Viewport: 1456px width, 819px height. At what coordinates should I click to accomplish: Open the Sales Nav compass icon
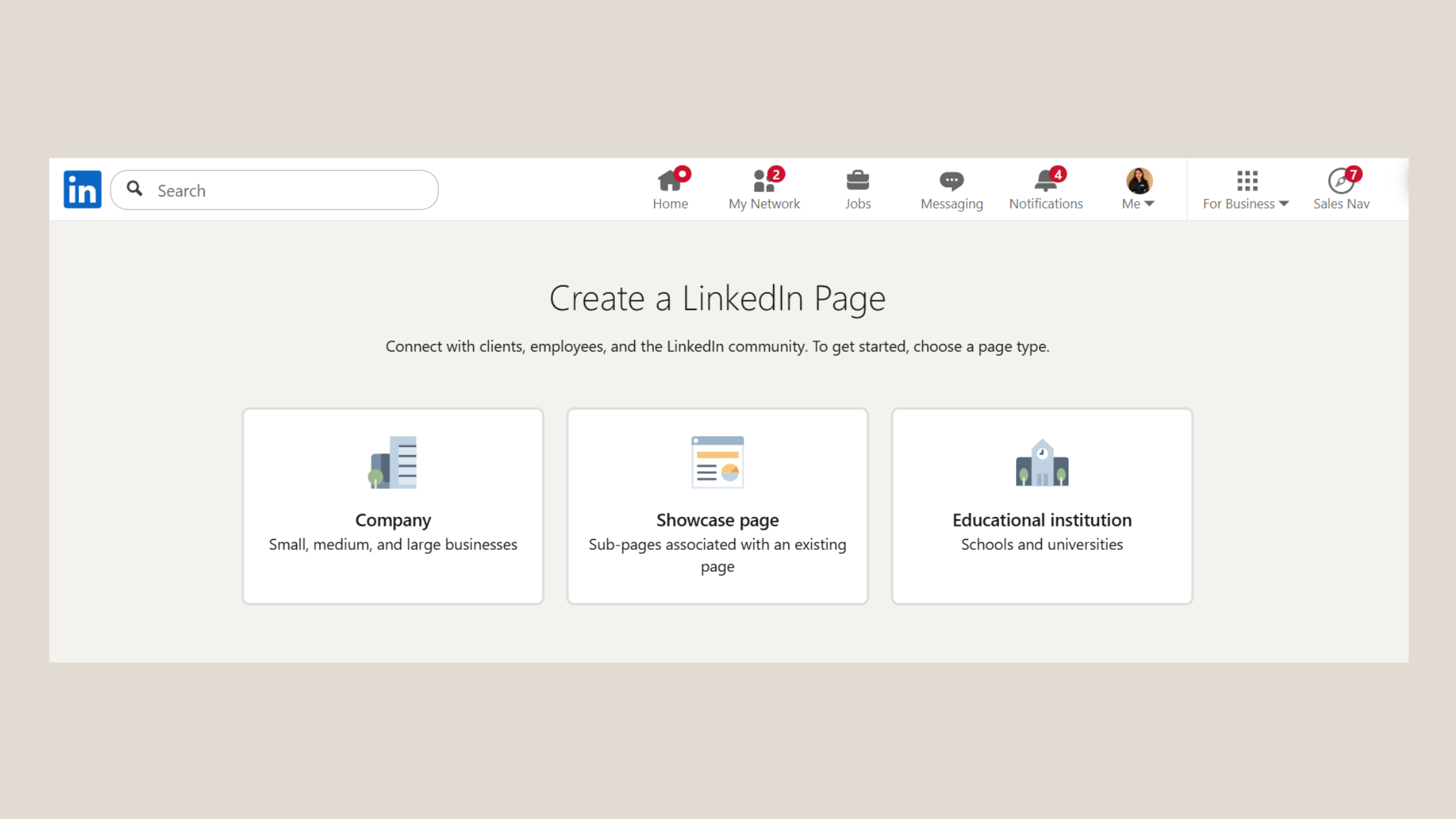pyautogui.click(x=1340, y=181)
